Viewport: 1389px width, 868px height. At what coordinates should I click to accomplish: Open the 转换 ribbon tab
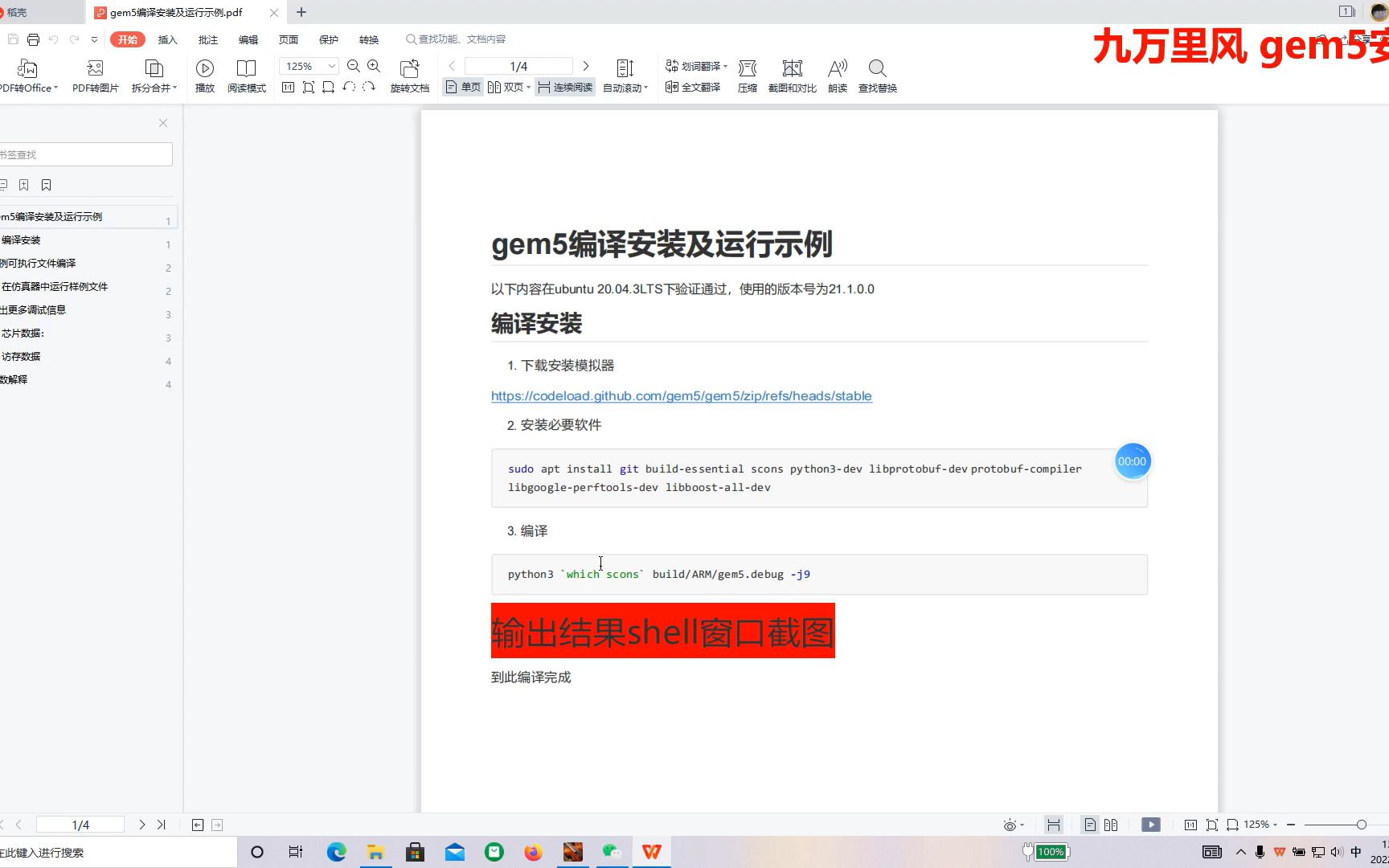[x=369, y=39]
